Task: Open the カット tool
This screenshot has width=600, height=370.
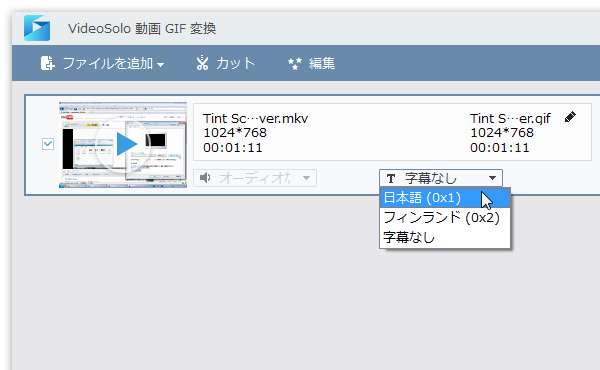Action: pos(225,63)
